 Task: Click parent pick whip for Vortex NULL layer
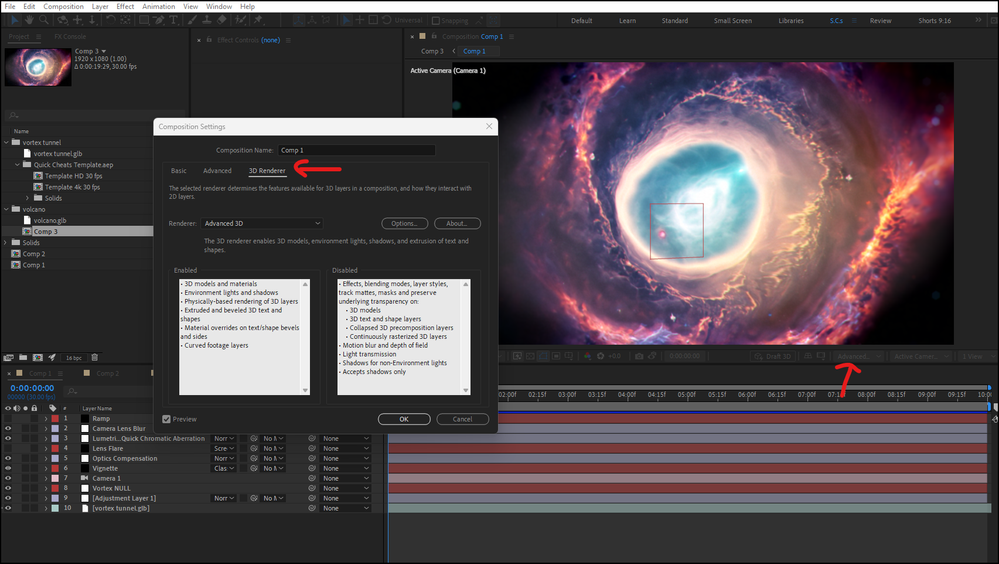(312, 488)
